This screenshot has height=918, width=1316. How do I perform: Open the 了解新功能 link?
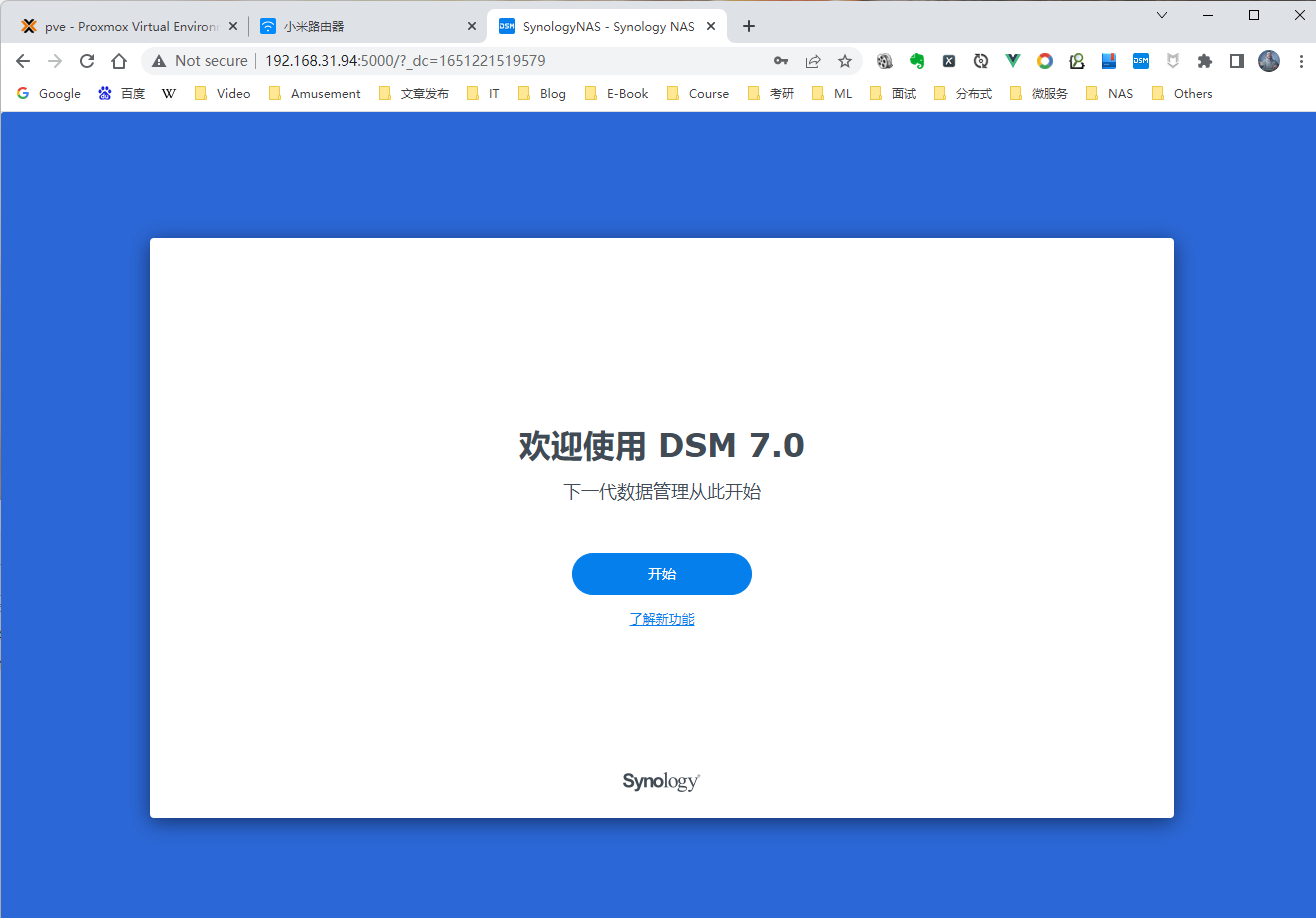[661, 619]
